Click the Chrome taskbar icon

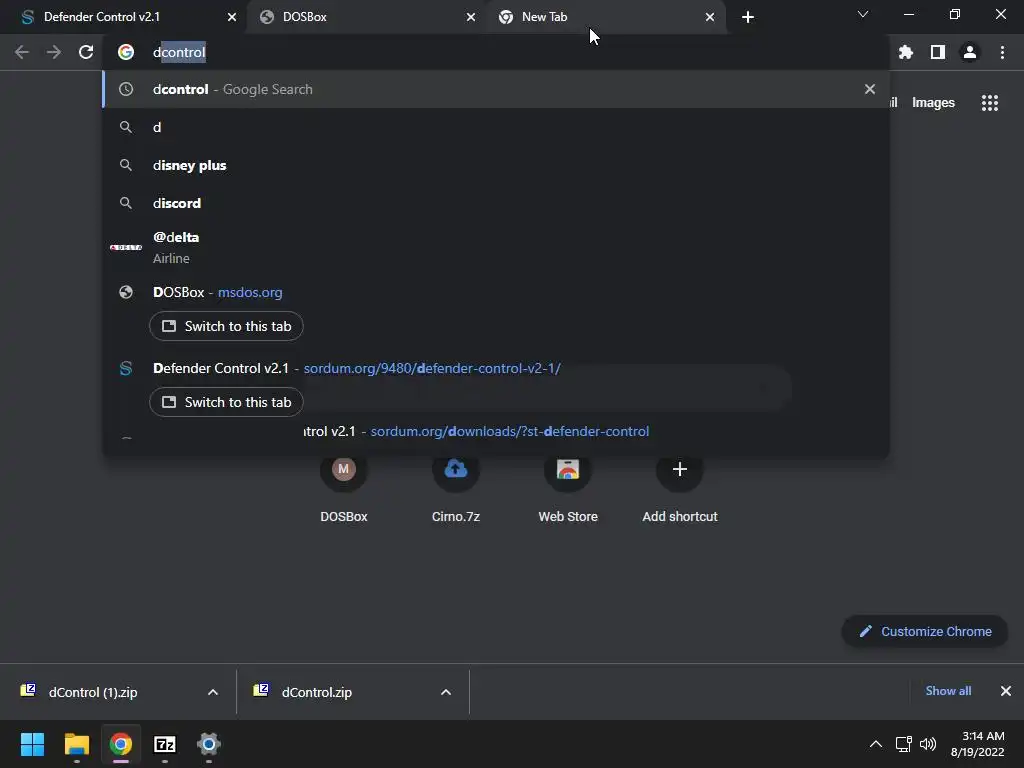click(x=121, y=744)
